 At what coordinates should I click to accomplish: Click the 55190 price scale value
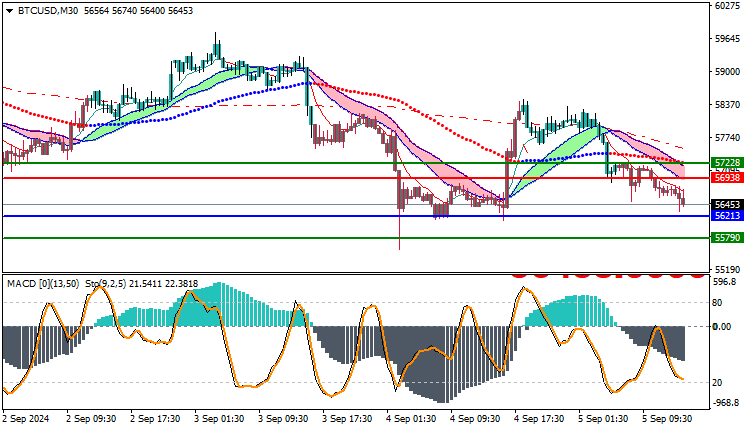(x=727, y=269)
